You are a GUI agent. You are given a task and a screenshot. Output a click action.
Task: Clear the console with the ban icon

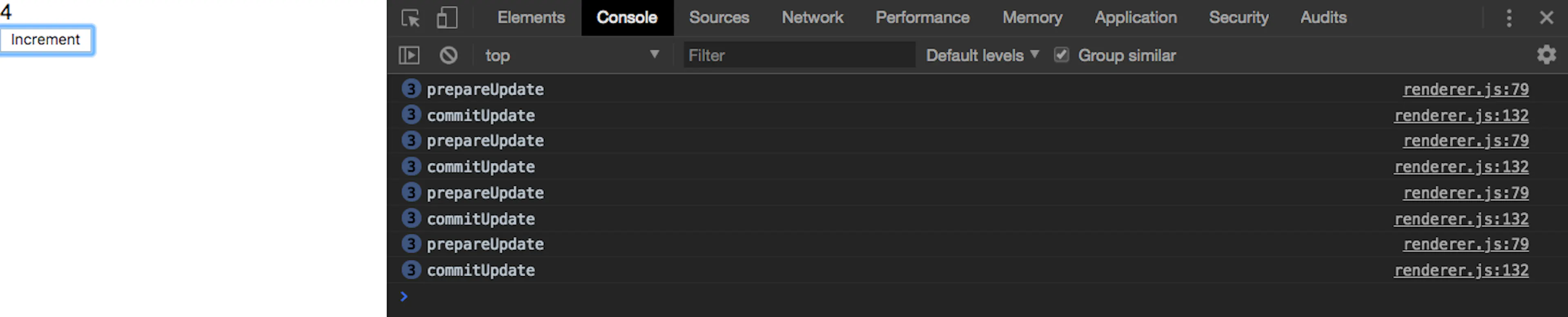449,56
